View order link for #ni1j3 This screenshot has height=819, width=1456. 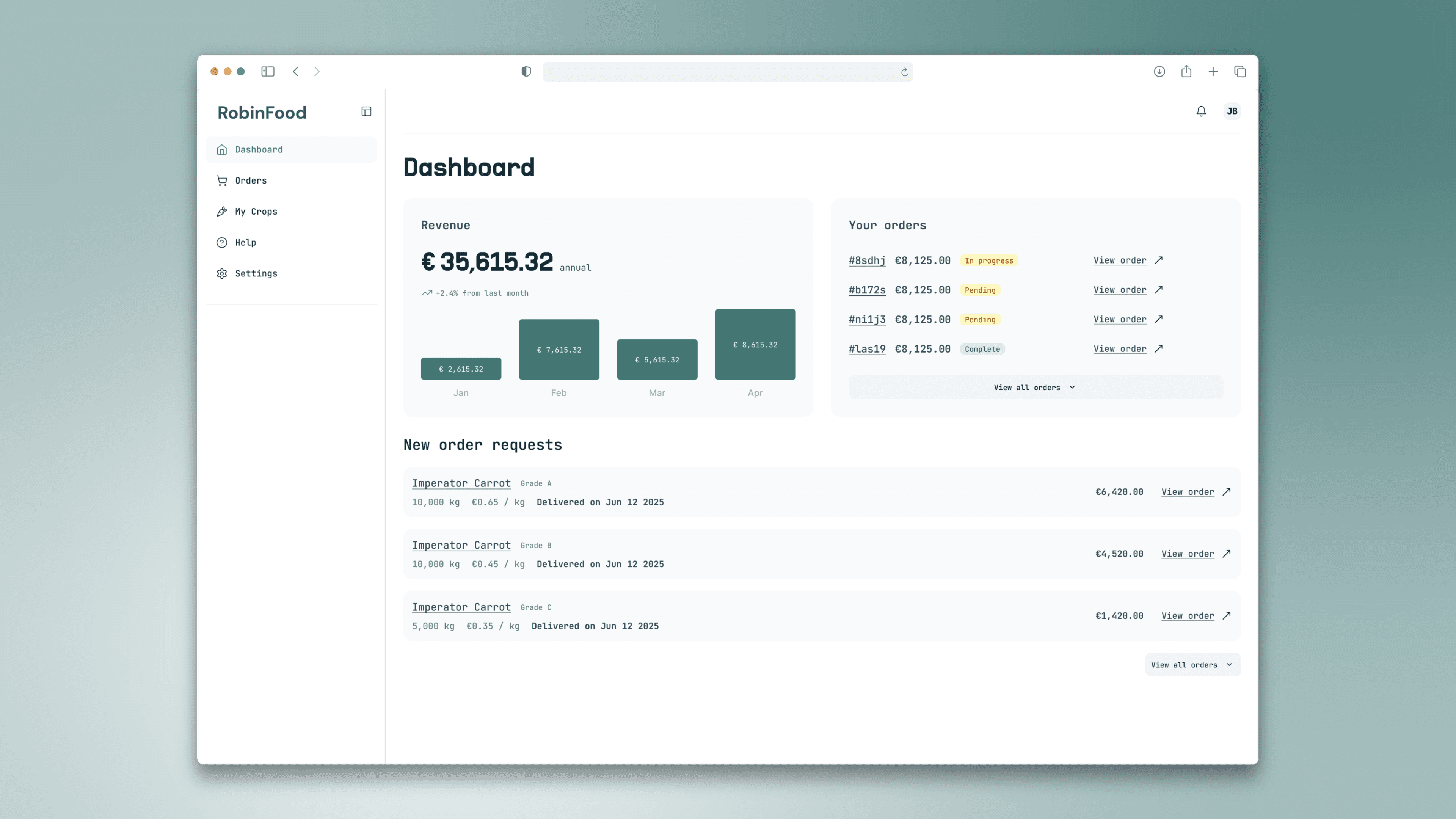click(1120, 319)
